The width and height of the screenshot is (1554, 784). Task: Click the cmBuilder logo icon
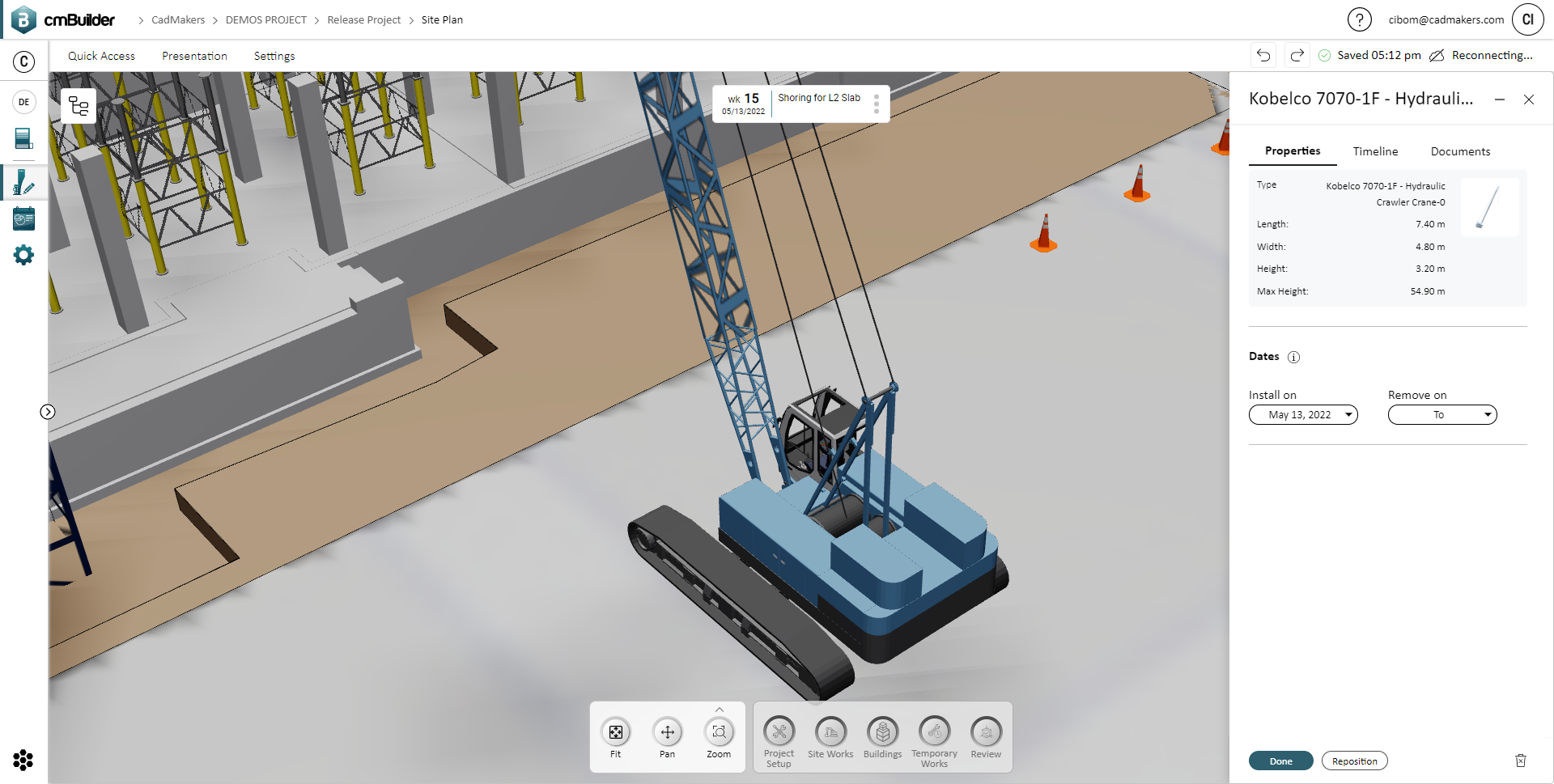pos(23,19)
